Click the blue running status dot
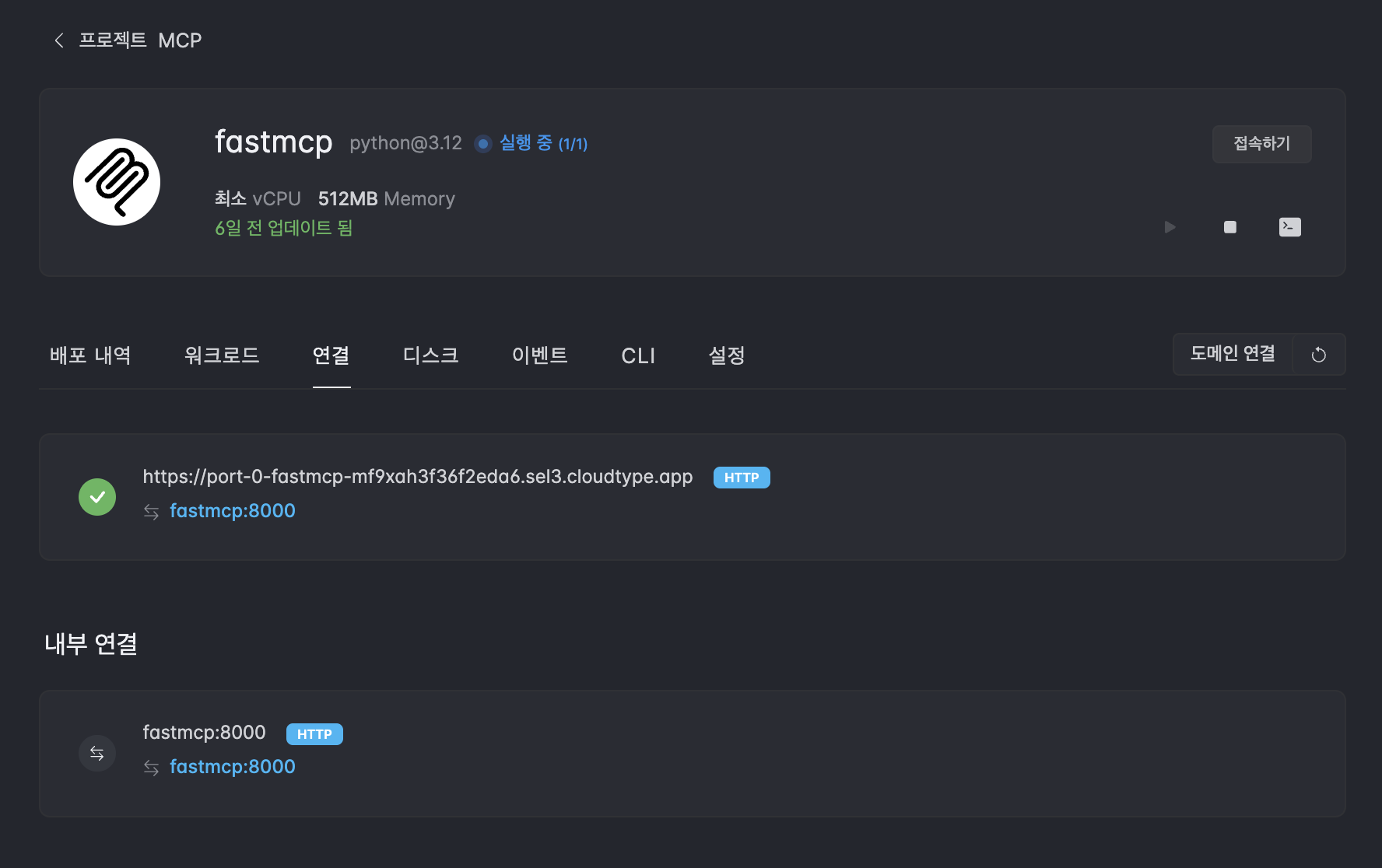 coord(483,144)
